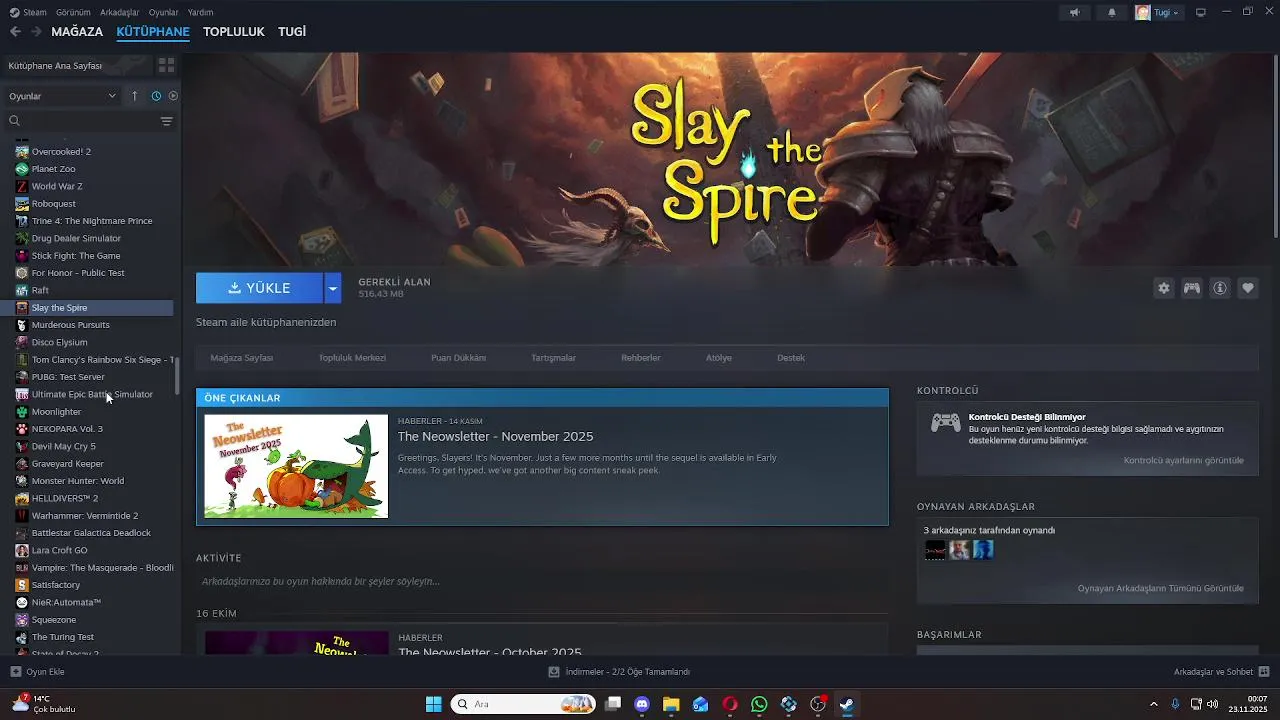Click Kontrolcü ayarlarını görüntüle link

(x=1183, y=461)
